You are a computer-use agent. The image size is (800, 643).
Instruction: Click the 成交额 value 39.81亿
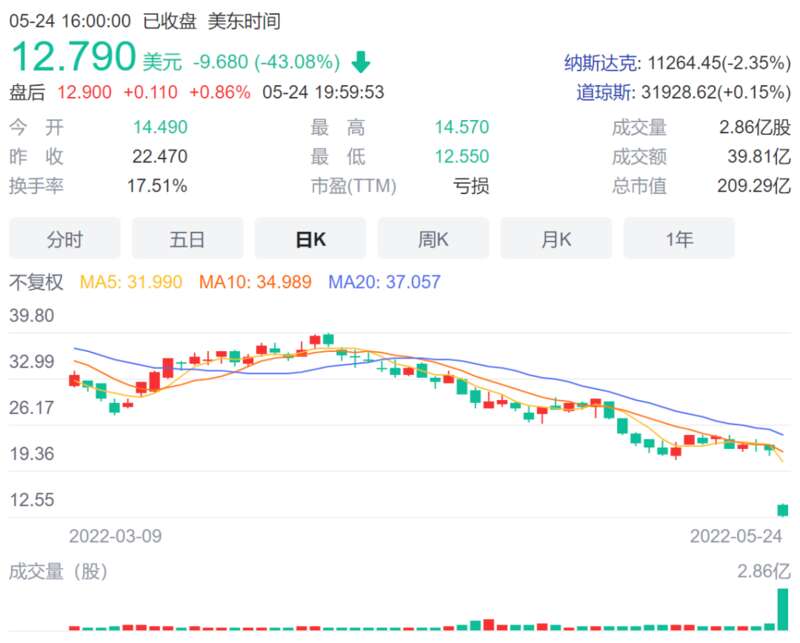(x=759, y=156)
